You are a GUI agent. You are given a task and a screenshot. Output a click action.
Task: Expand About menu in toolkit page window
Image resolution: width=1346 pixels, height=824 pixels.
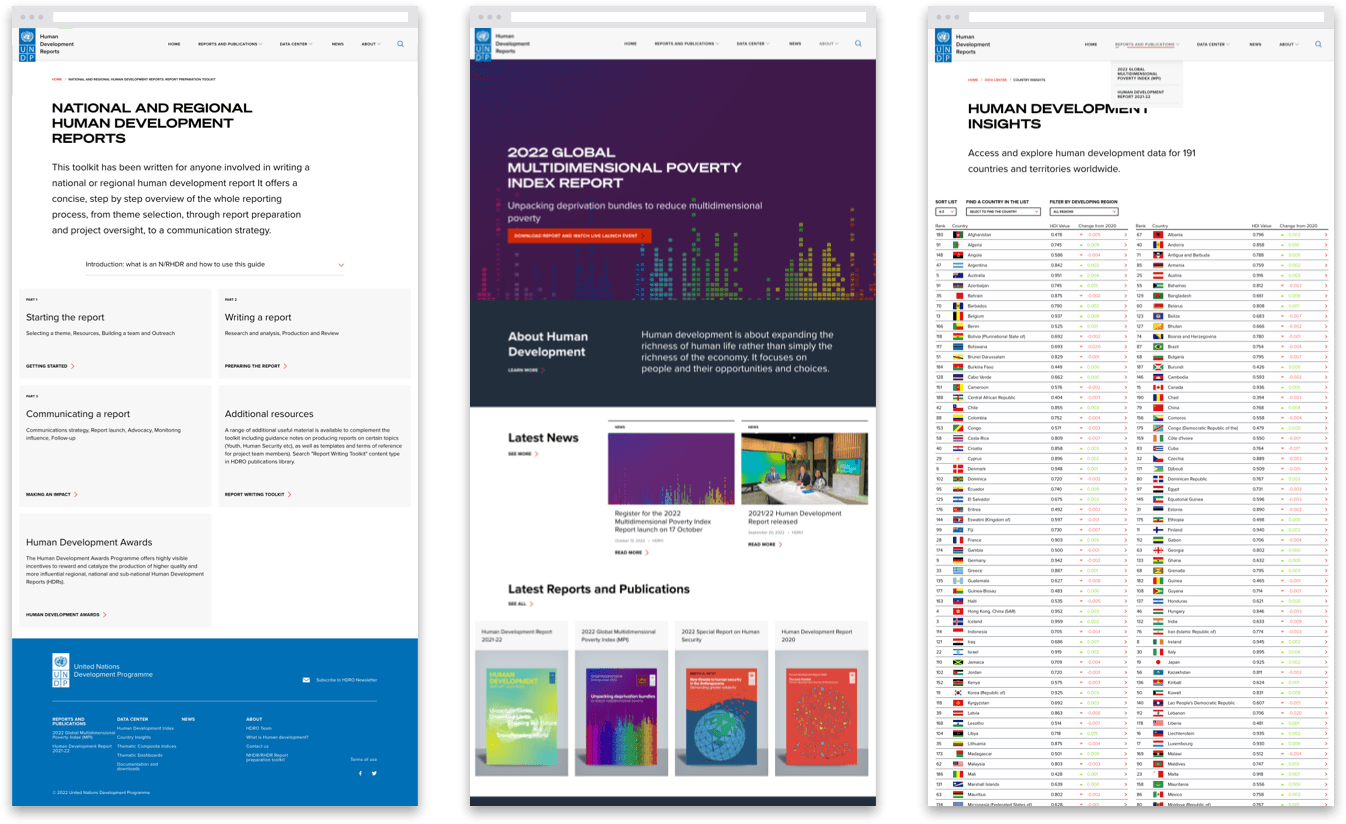(371, 44)
